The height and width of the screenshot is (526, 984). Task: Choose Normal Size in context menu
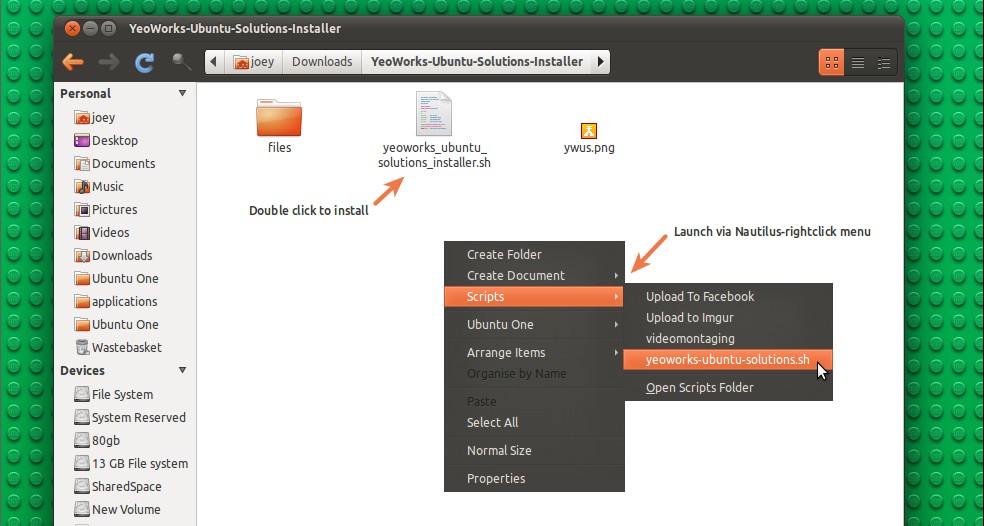(534, 450)
